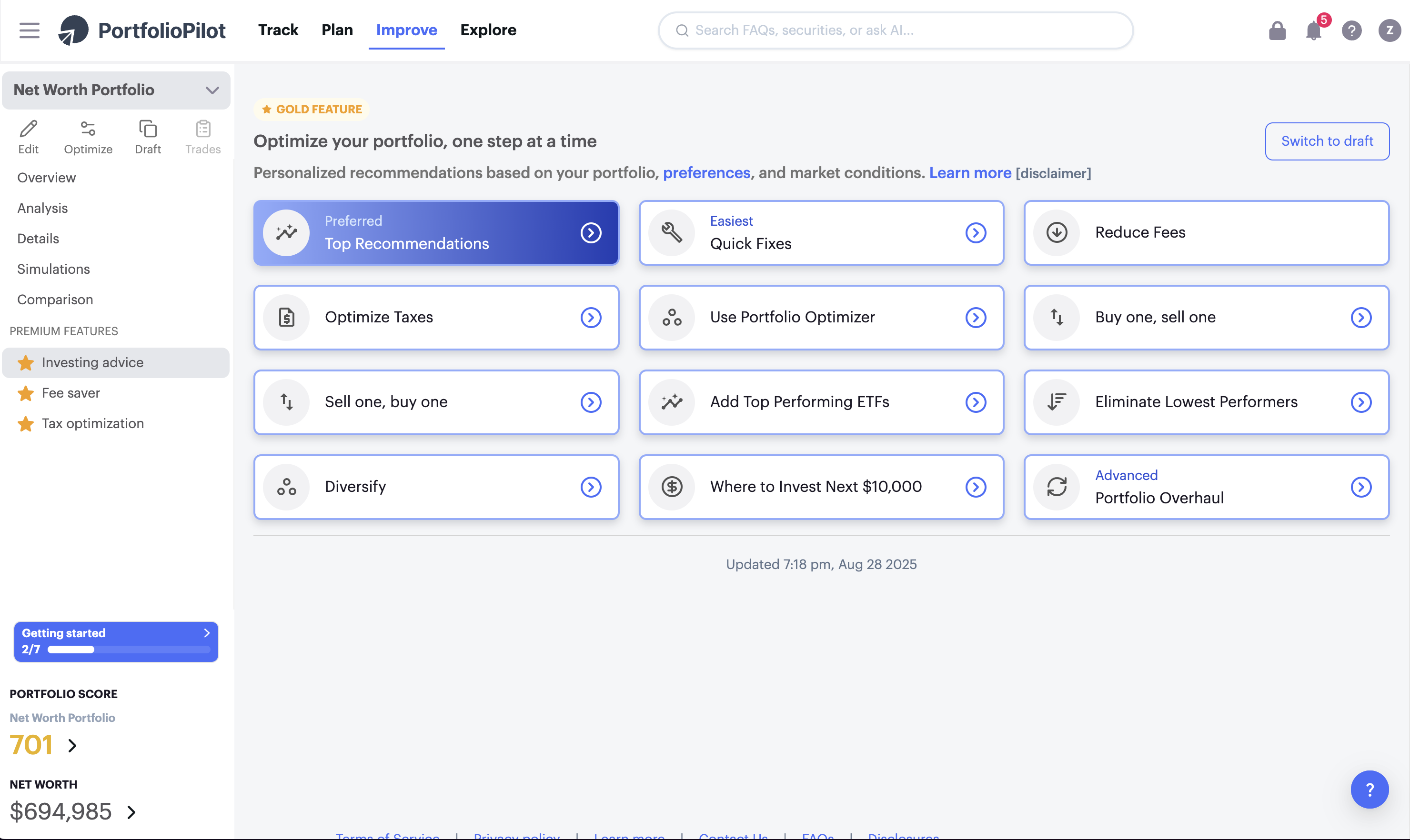
Task: Open Eliminate Lowest Performers arrow
Action: click(1361, 402)
